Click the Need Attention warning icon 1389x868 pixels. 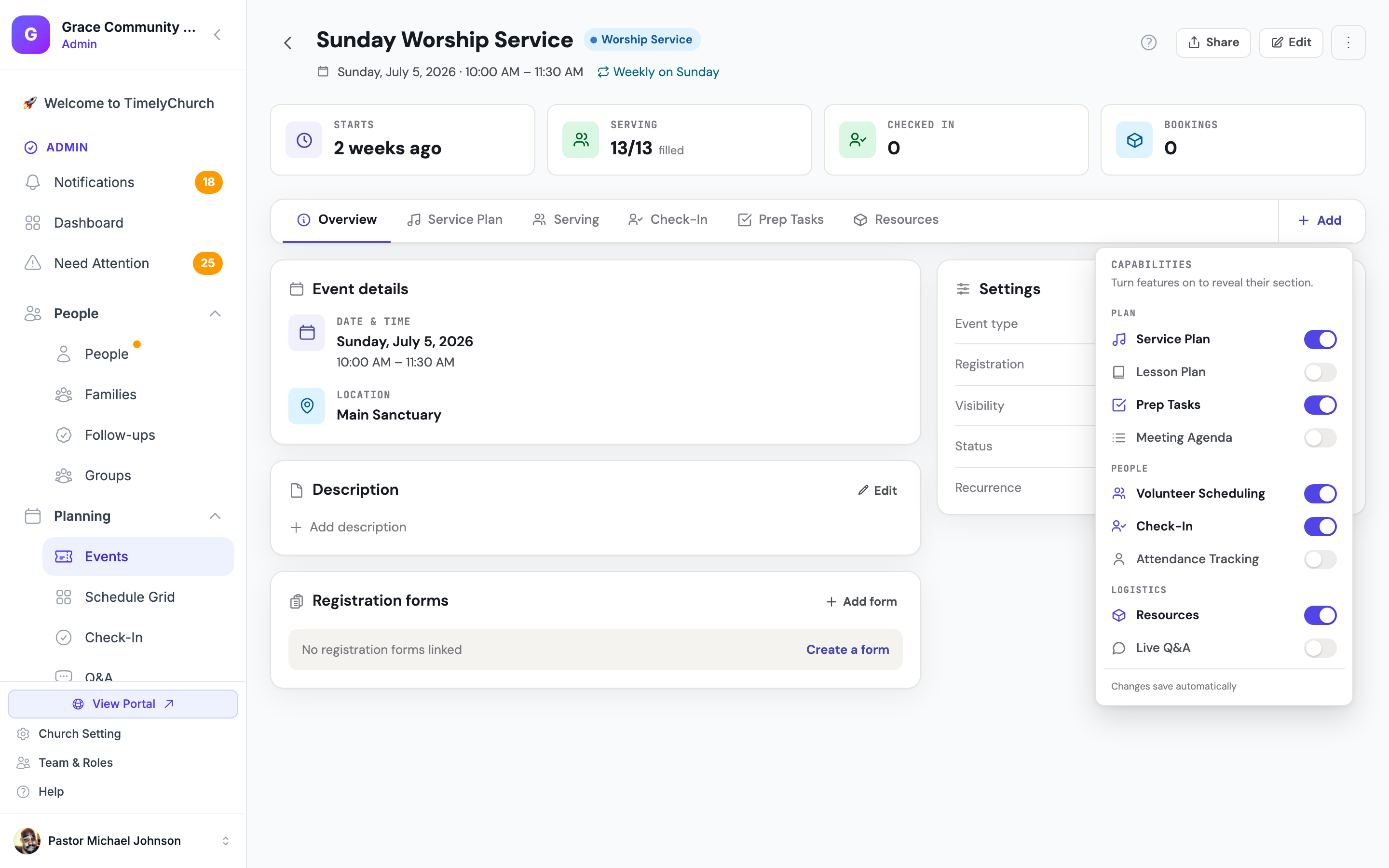click(33, 263)
